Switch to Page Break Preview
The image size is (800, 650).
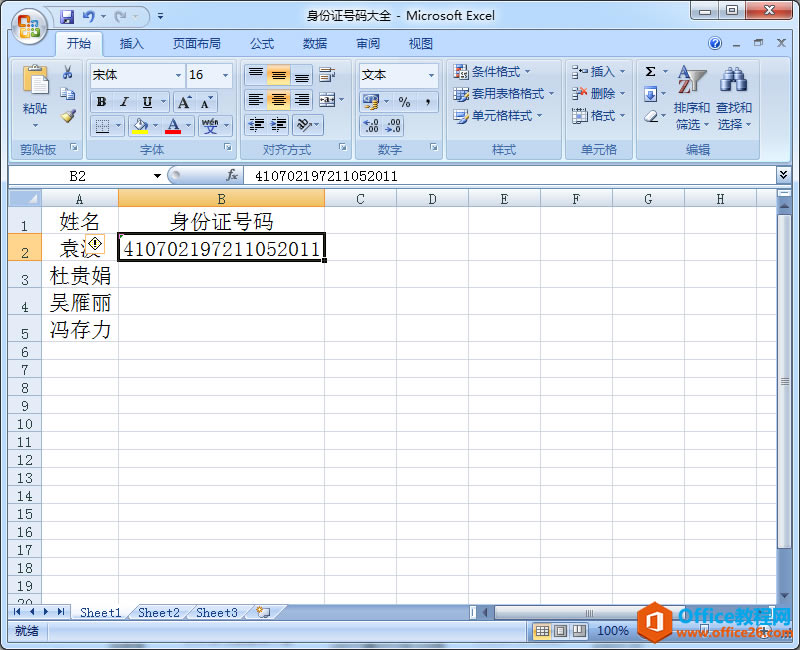579,631
